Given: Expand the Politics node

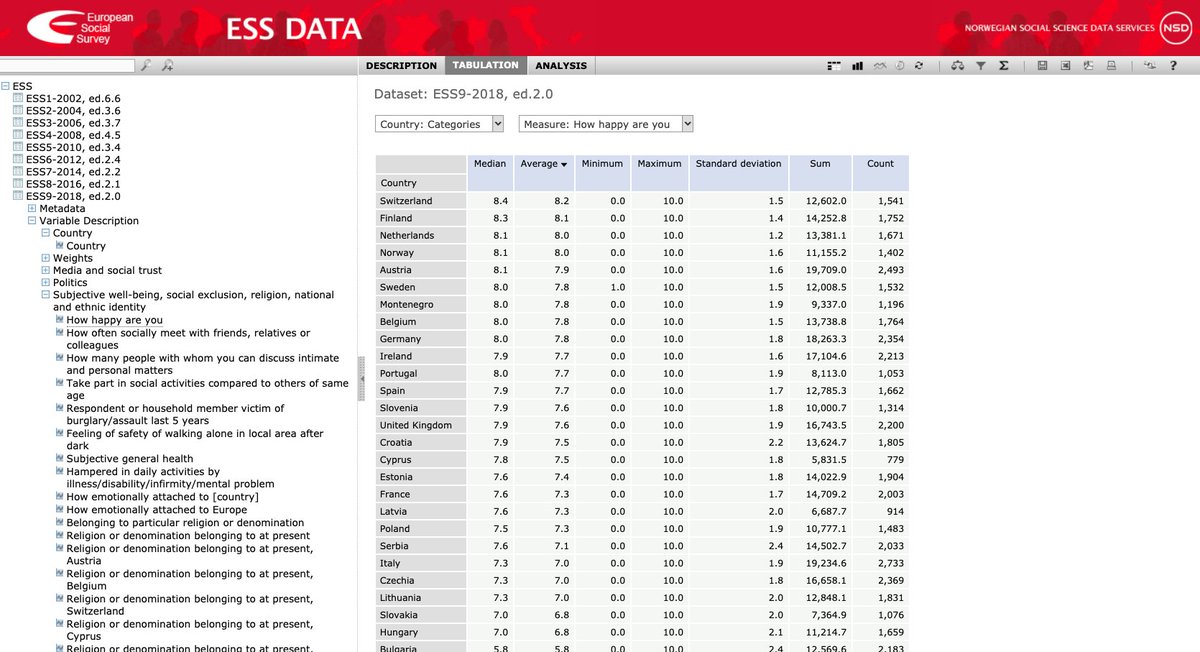Looking at the screenshot, I should coord(46,283).
